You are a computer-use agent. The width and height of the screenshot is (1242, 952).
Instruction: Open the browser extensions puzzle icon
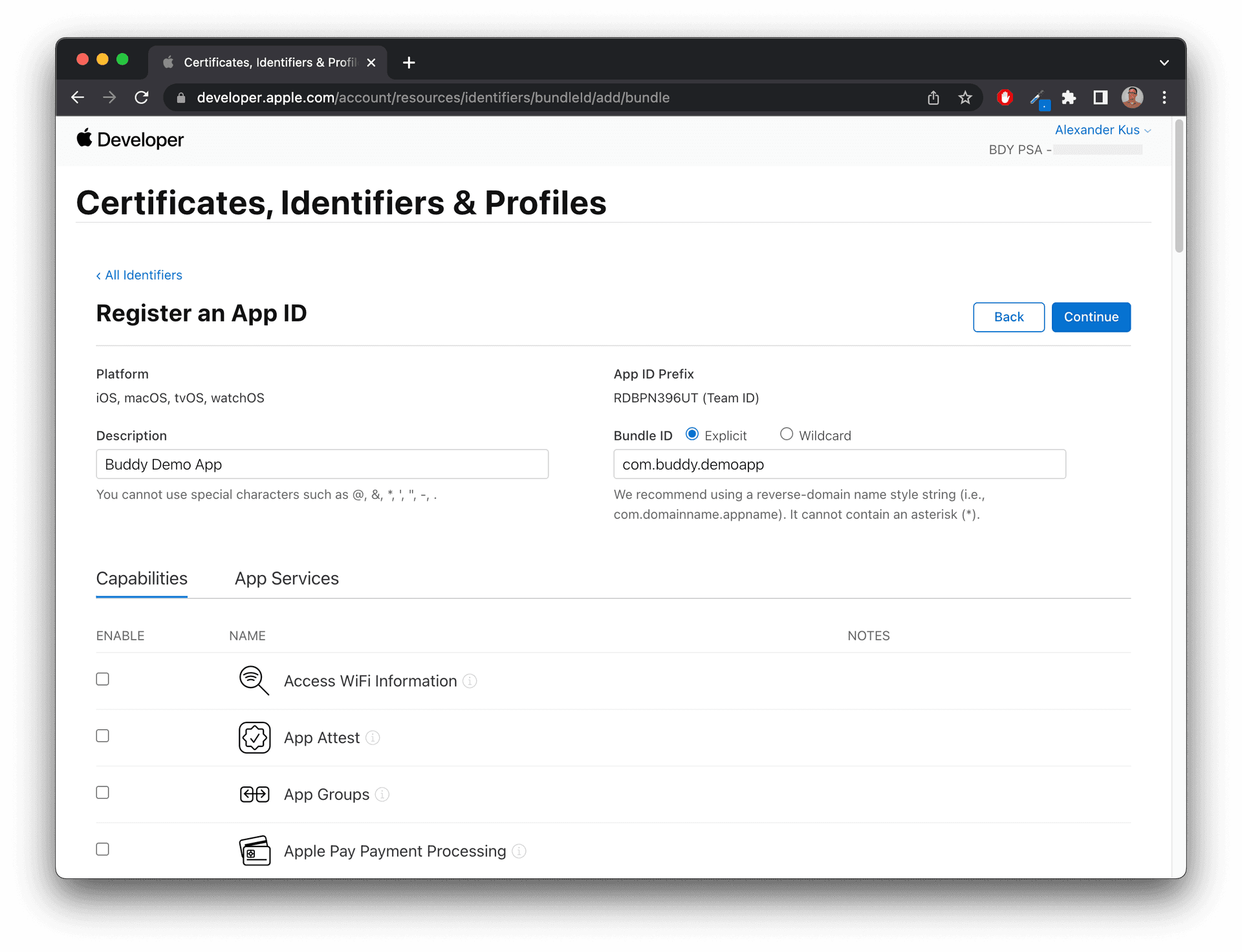click(1069, 98)
